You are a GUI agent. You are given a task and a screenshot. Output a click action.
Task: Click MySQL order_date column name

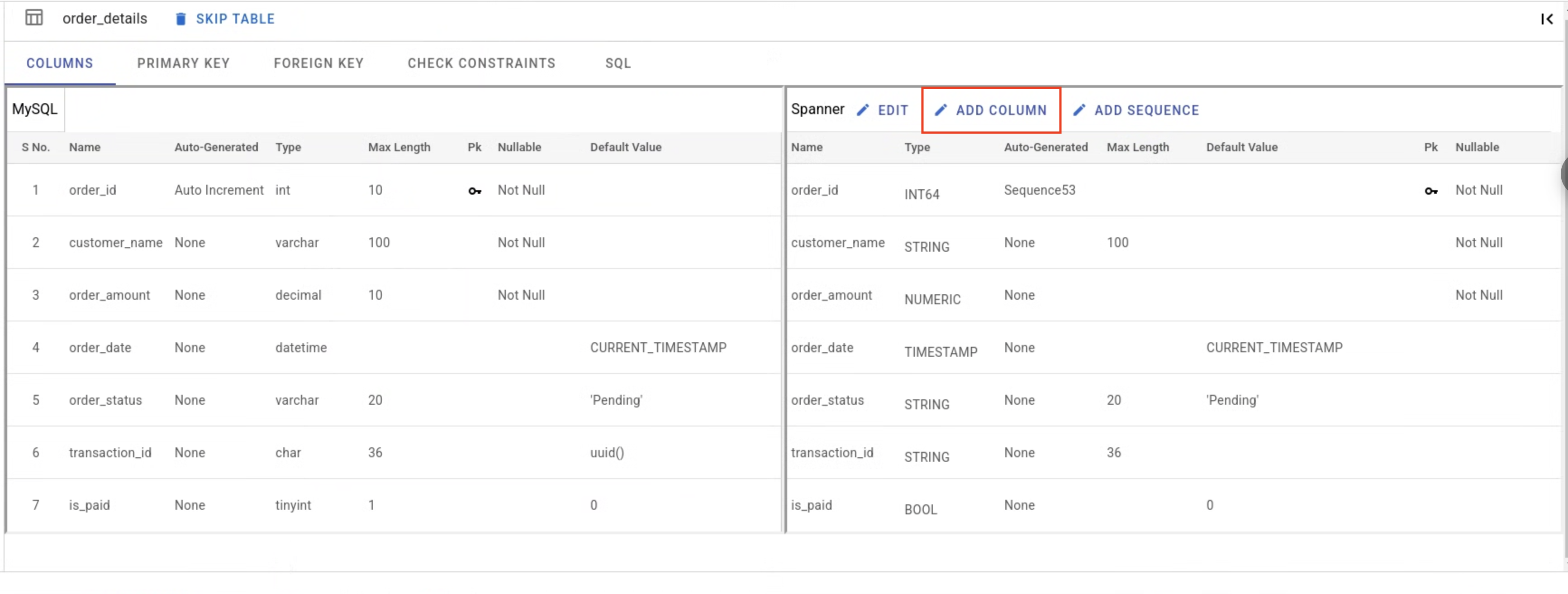[x=100, y=347]
